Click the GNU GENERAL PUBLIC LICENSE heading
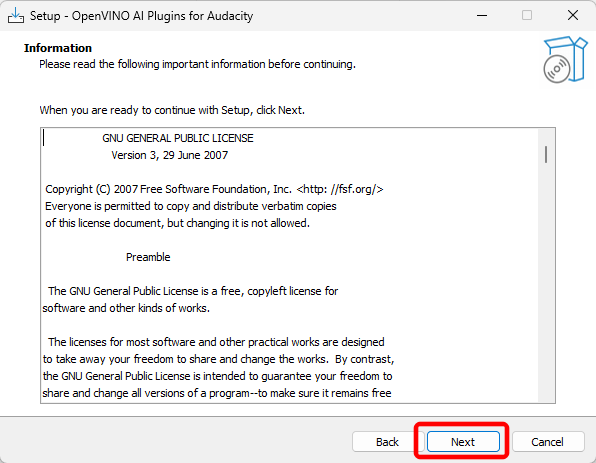Image resolution: width=596 pixels, height=463 pixels. (178, 138)
